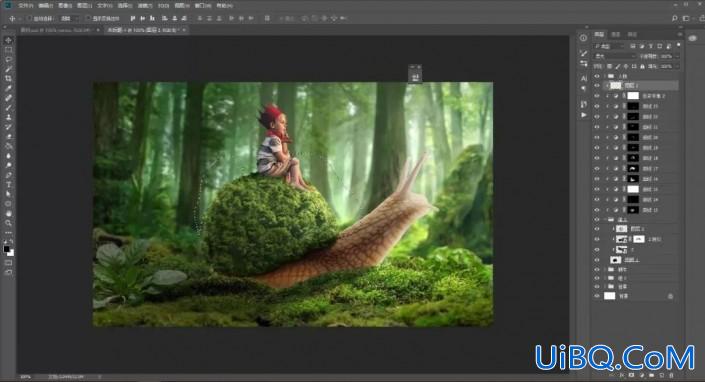Screen dimensions: 705x382
Task: Open the blend mode dropdown
Action: pos(615,56)
